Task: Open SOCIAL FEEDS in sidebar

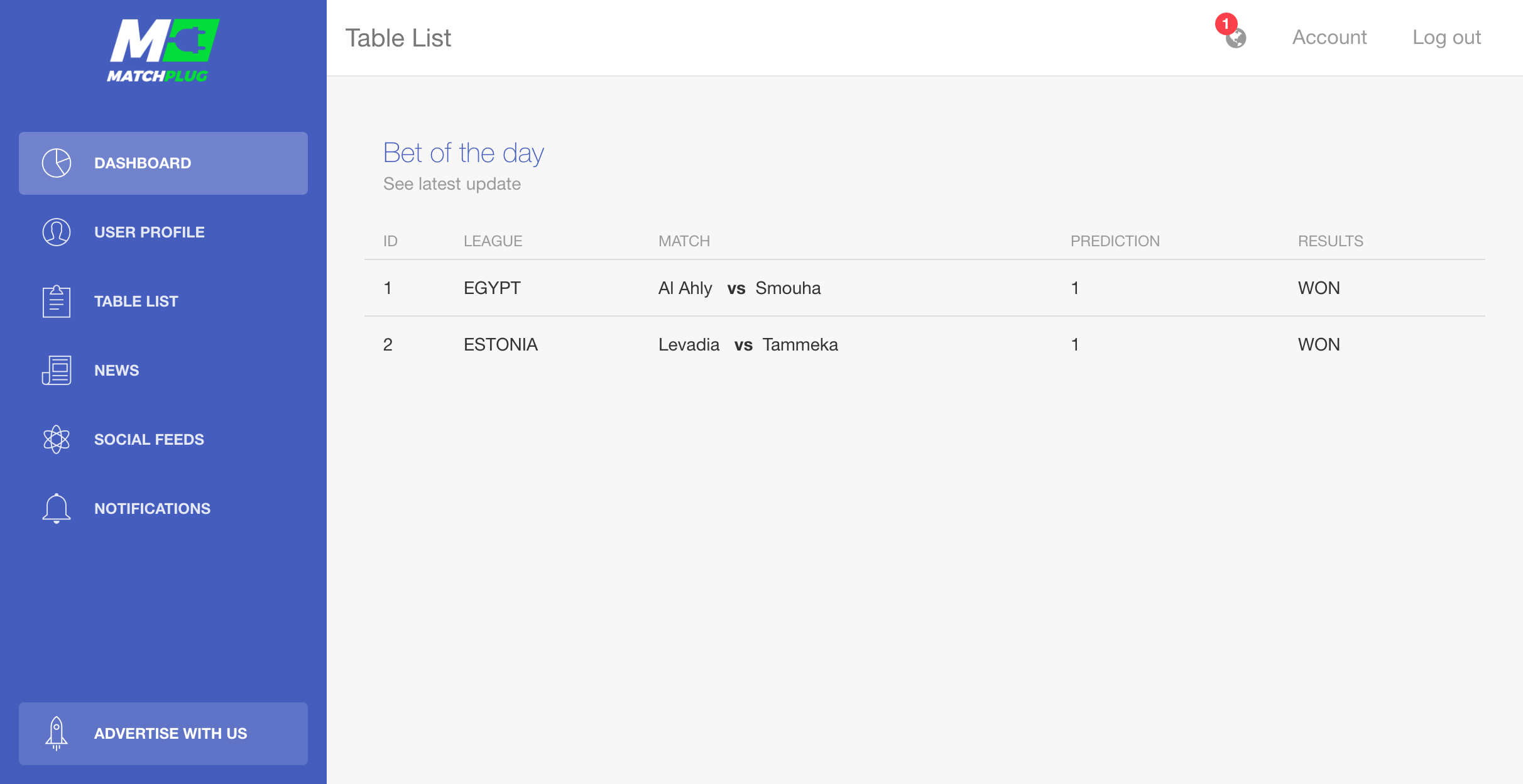Action: [163, 440]
